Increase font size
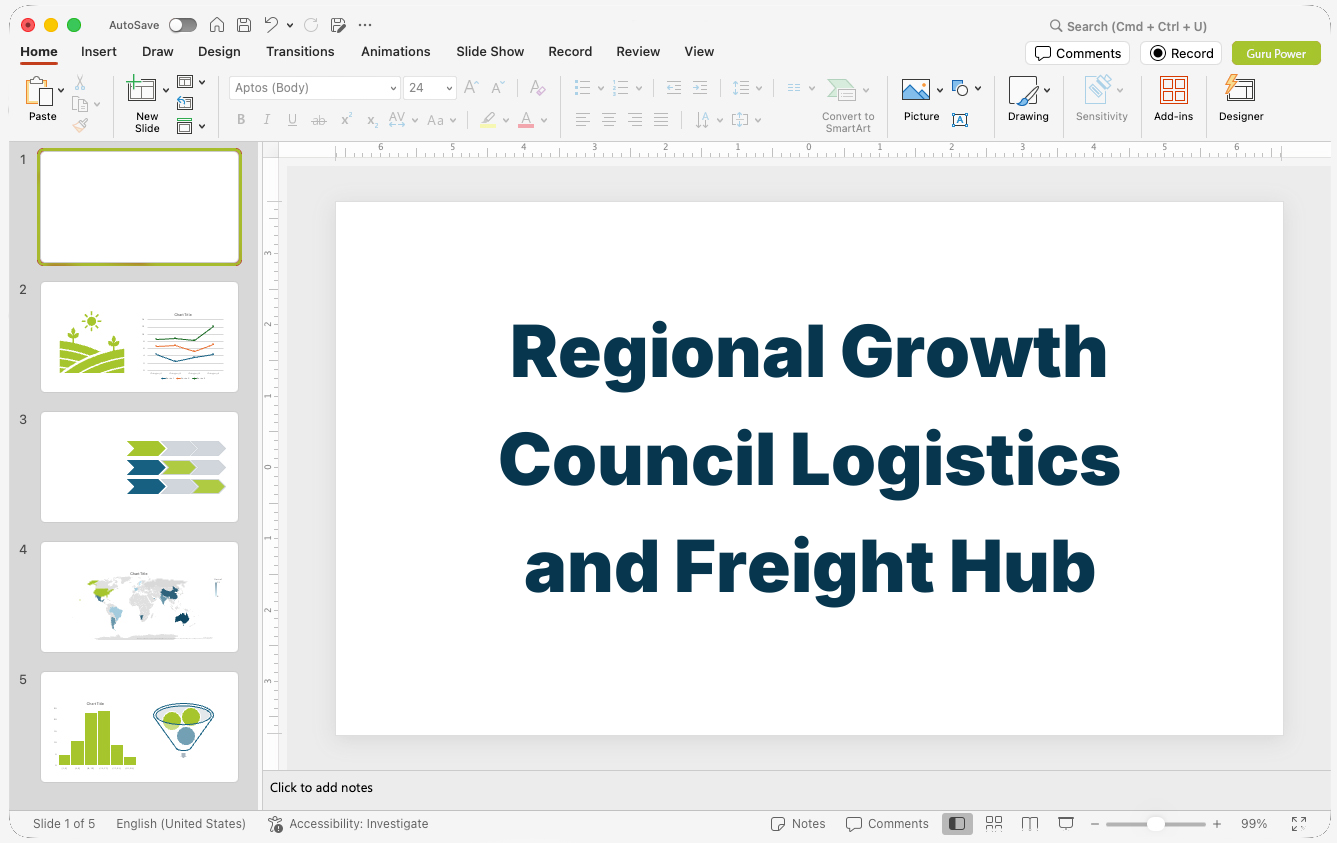Screen dimensions: 1337x843 [471, 88]
